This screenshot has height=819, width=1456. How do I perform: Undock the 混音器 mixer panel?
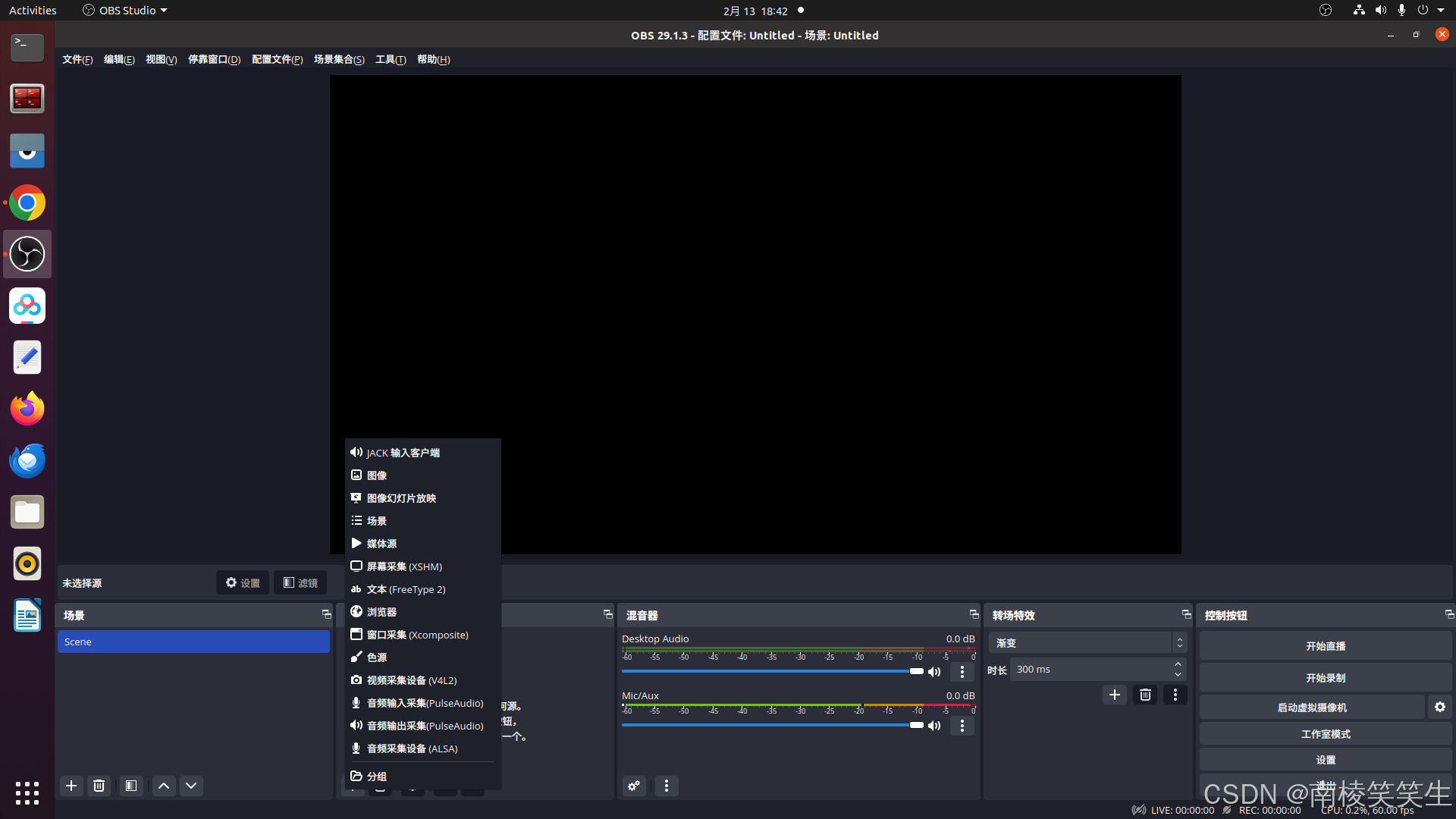[x=974, y=614]
